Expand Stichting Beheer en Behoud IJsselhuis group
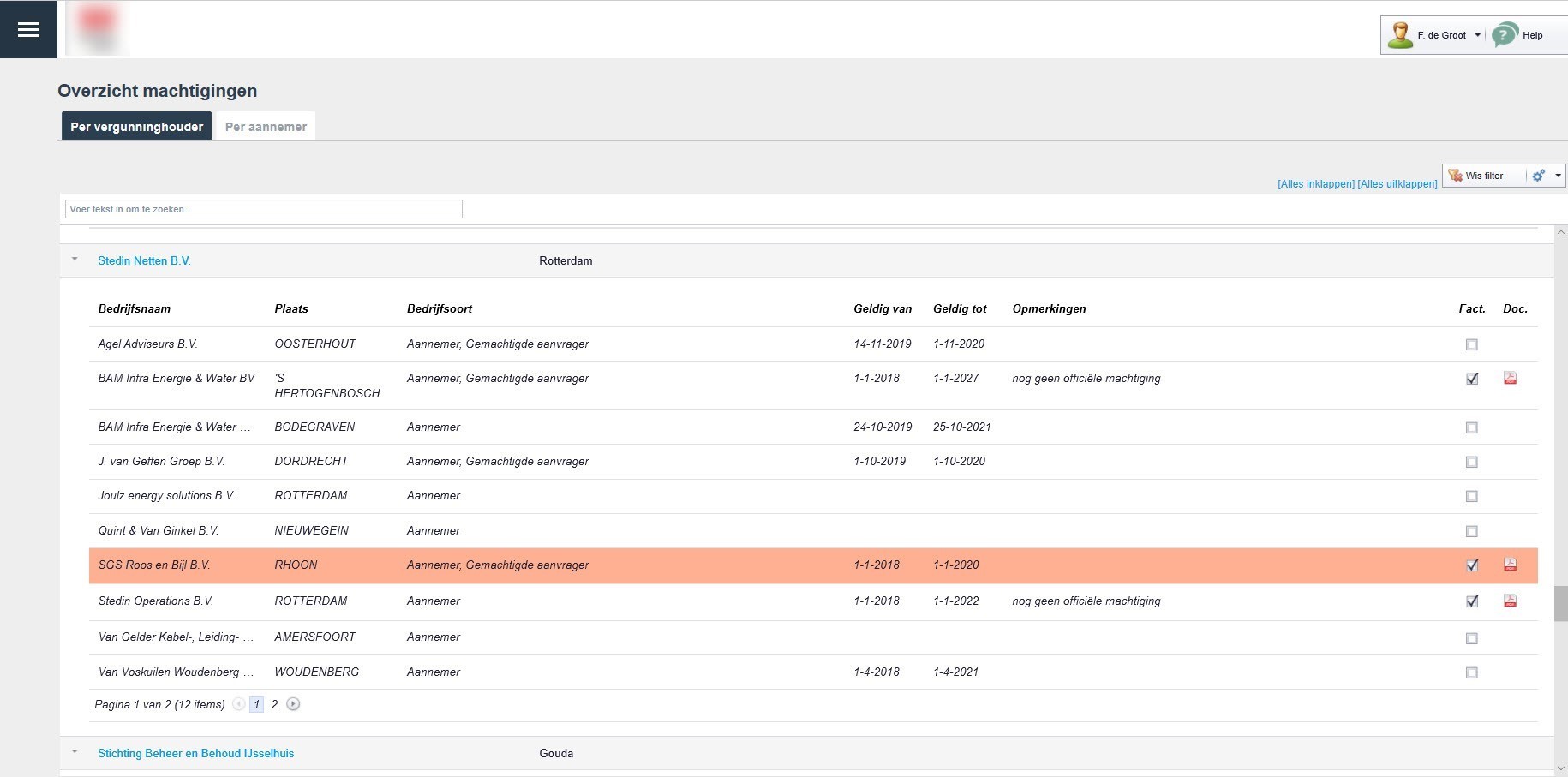 click(x=75, y=752)
